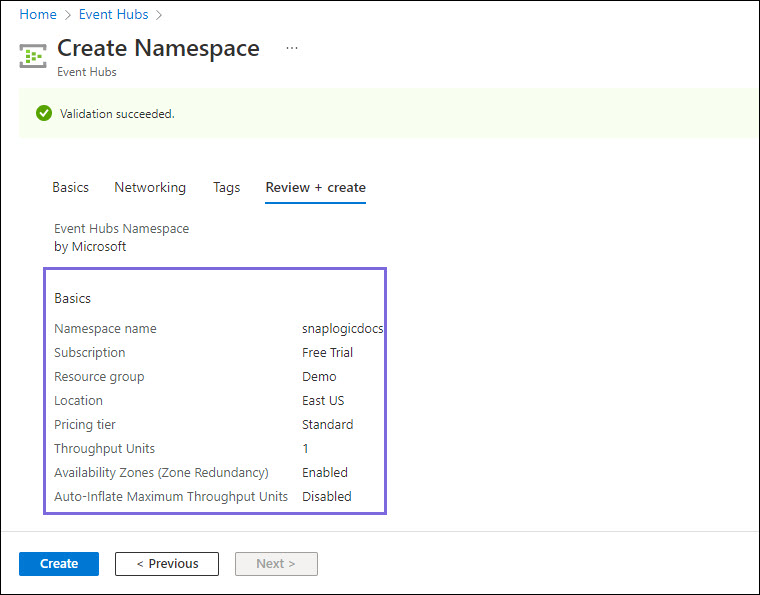Click 'Auto-Inflate Maximum Throughput Units' label
The width and height of the screenshot is (760, 595).
[171, 497]
